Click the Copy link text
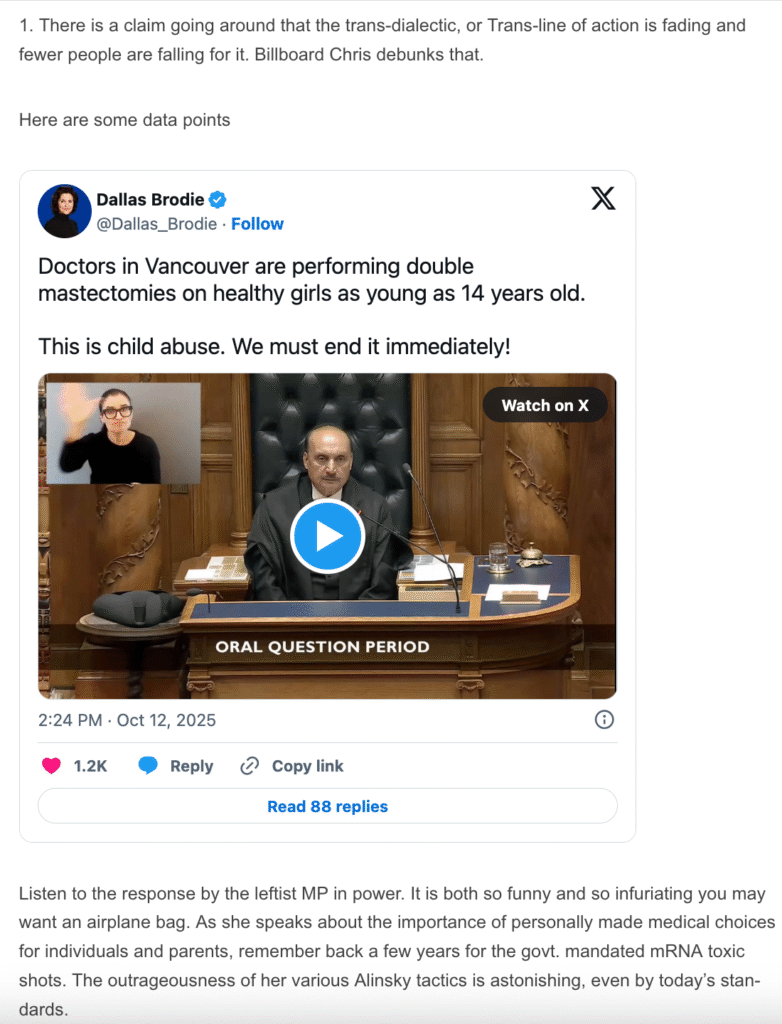782x1024 pixels. click(307, 766)
